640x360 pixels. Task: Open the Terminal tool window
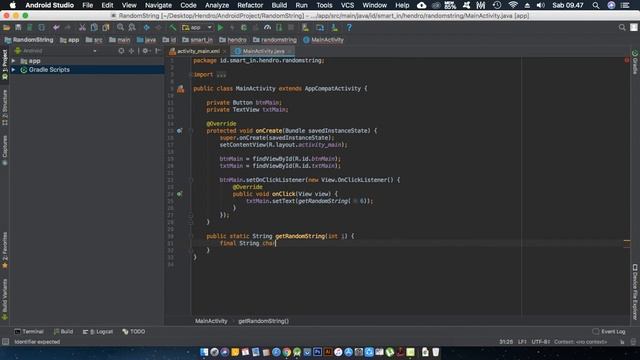pos(29,331)
